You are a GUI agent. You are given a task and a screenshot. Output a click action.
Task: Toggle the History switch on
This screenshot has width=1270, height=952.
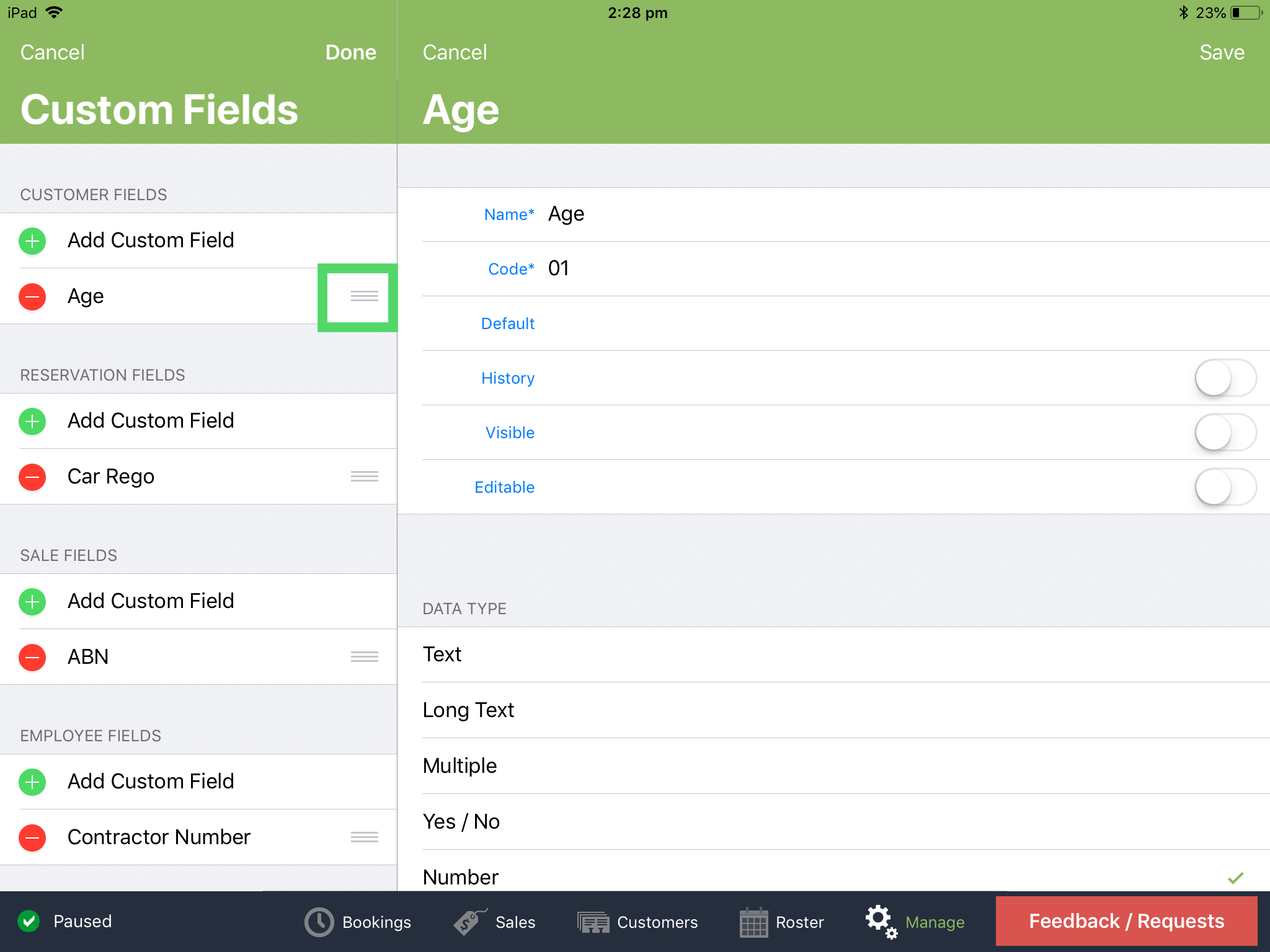coord(1225,378)
